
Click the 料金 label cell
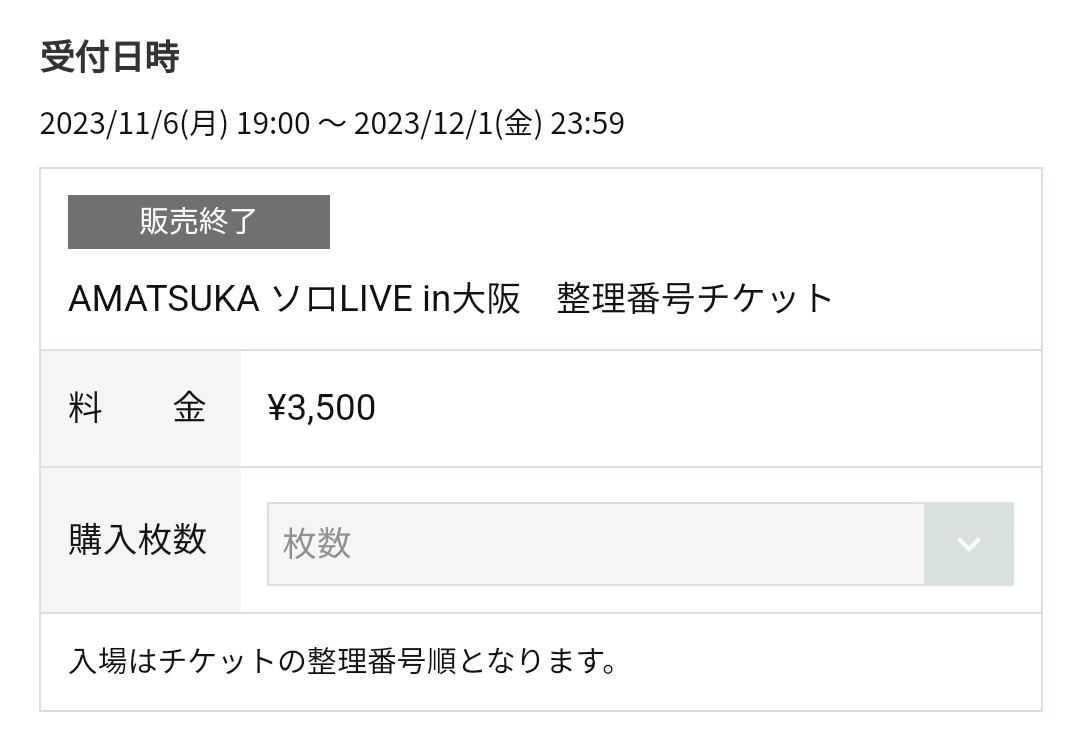pyautogui.click(x=140, y=408)
